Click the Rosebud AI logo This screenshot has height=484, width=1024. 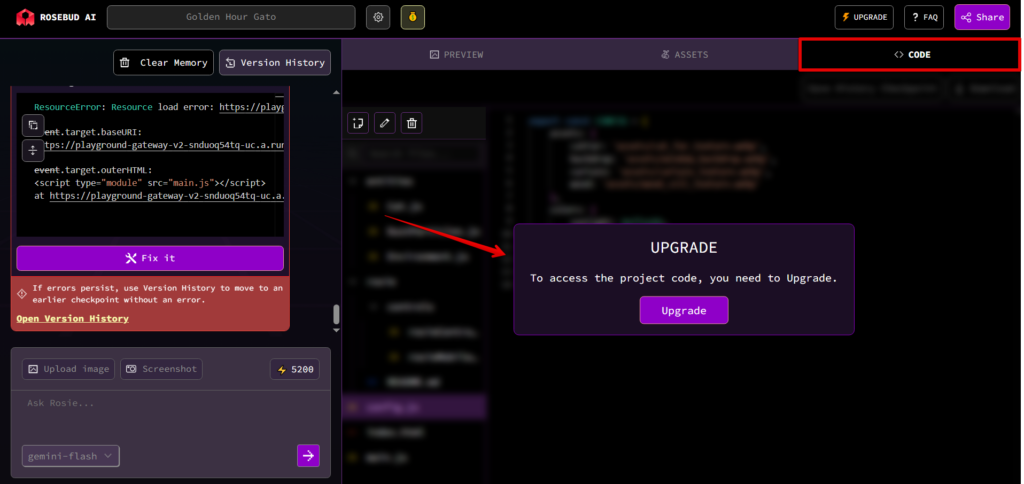pos(56,18)
